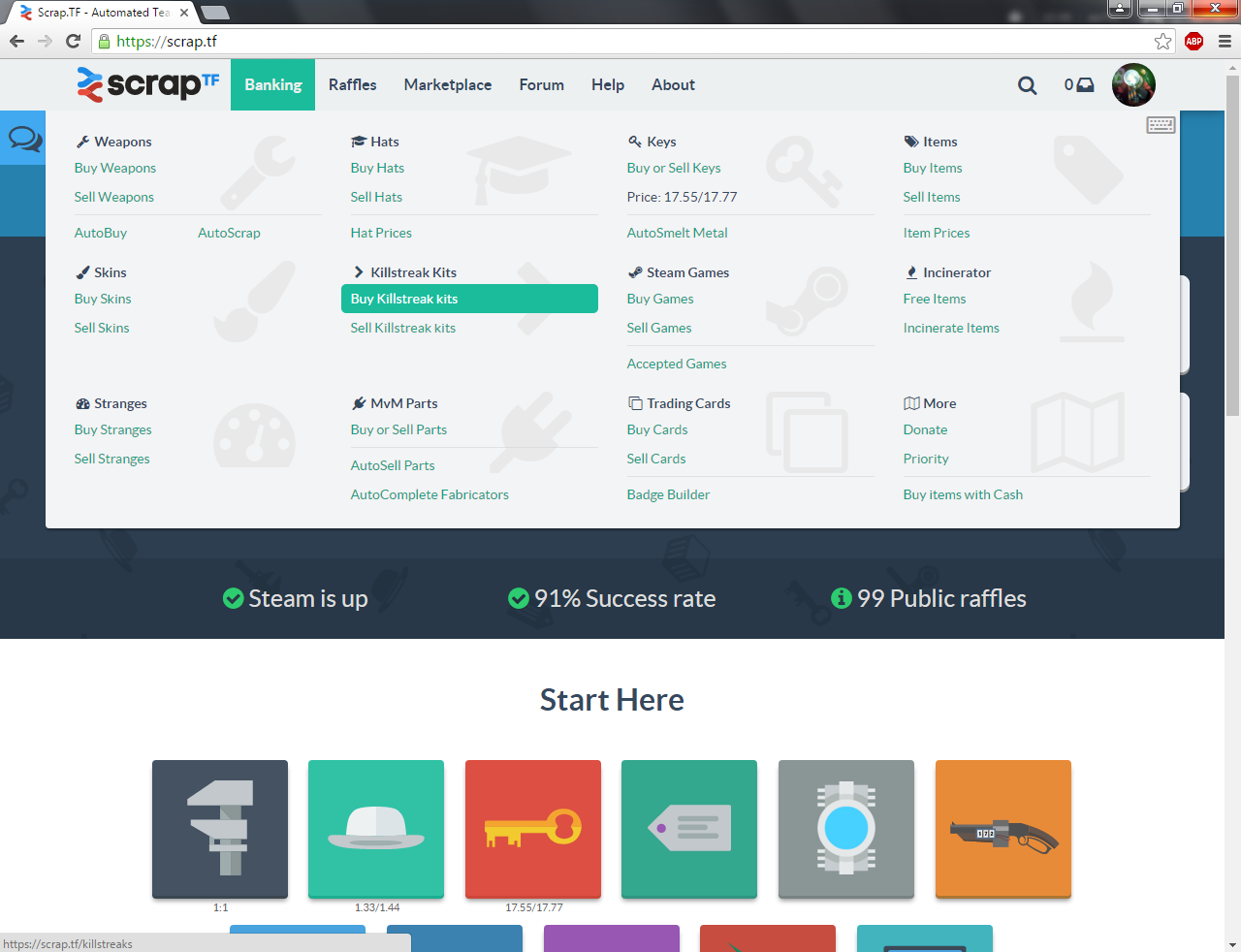Open the AutoScrap link
The width and height of the screenshot is (1241, 952).
point(229,233)
